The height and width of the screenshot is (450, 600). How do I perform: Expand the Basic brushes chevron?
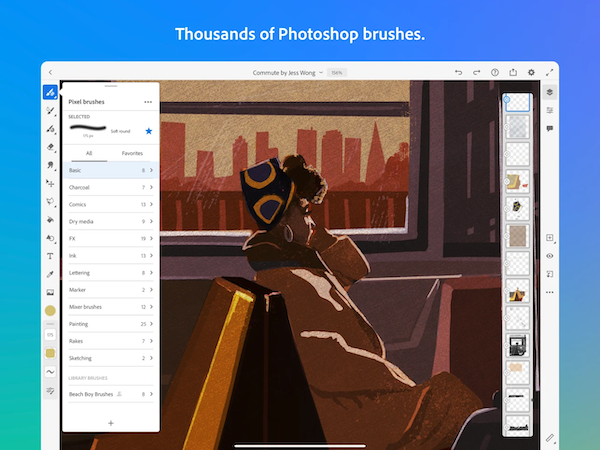click(x=151, y=170)
